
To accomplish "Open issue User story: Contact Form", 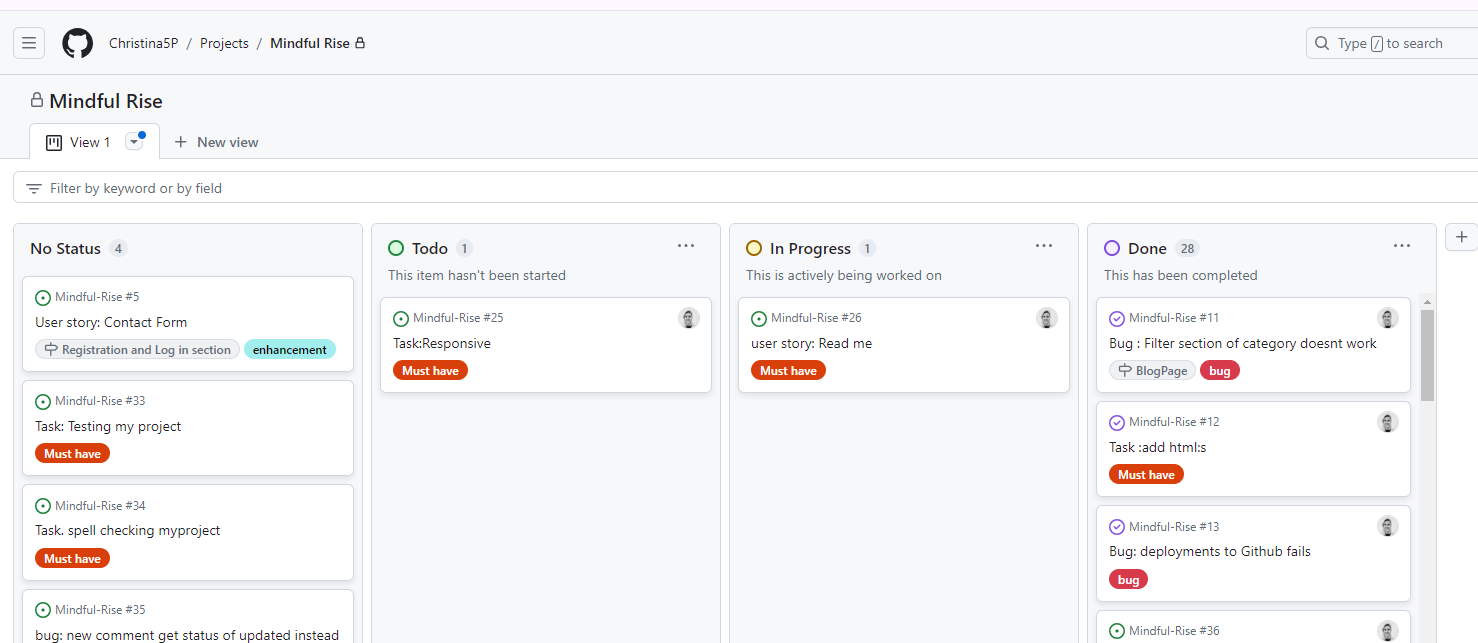I will tap(111, 322).
